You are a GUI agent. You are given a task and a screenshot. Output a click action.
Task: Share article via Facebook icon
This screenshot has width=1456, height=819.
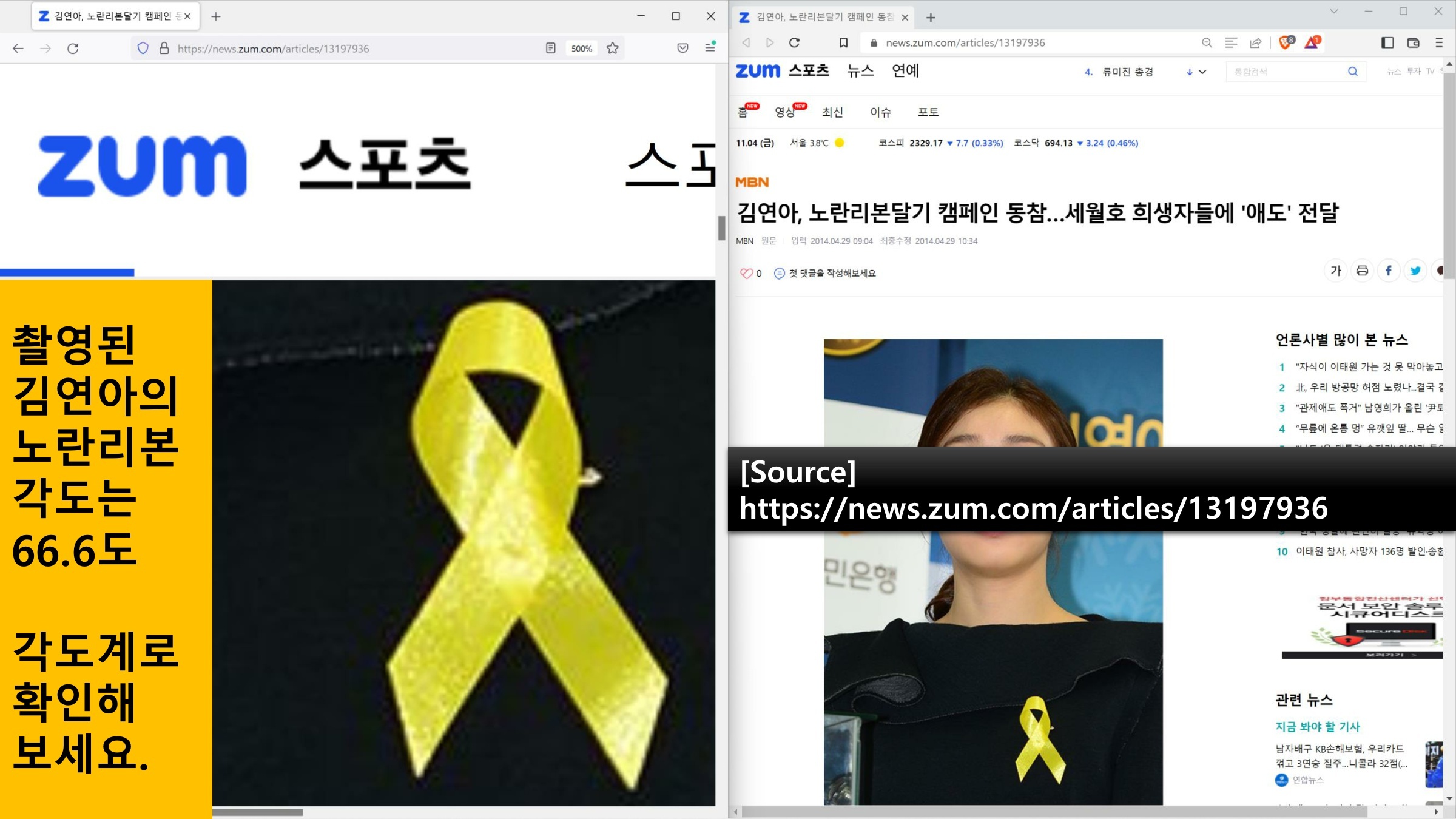click(x=1389, y=271)
